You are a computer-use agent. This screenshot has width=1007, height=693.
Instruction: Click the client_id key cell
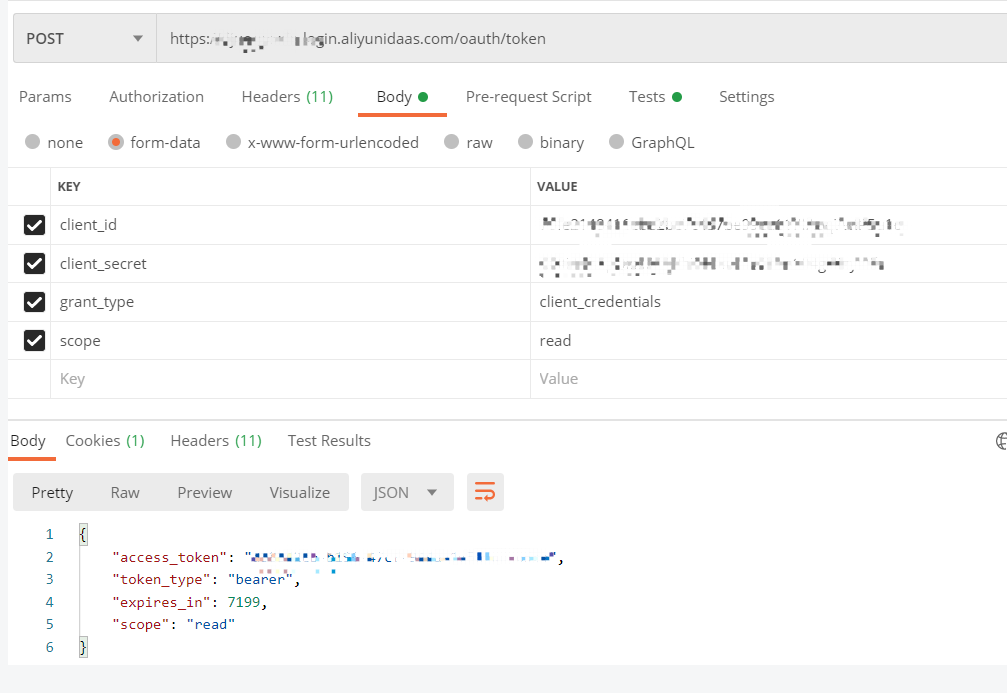point(290,225)
